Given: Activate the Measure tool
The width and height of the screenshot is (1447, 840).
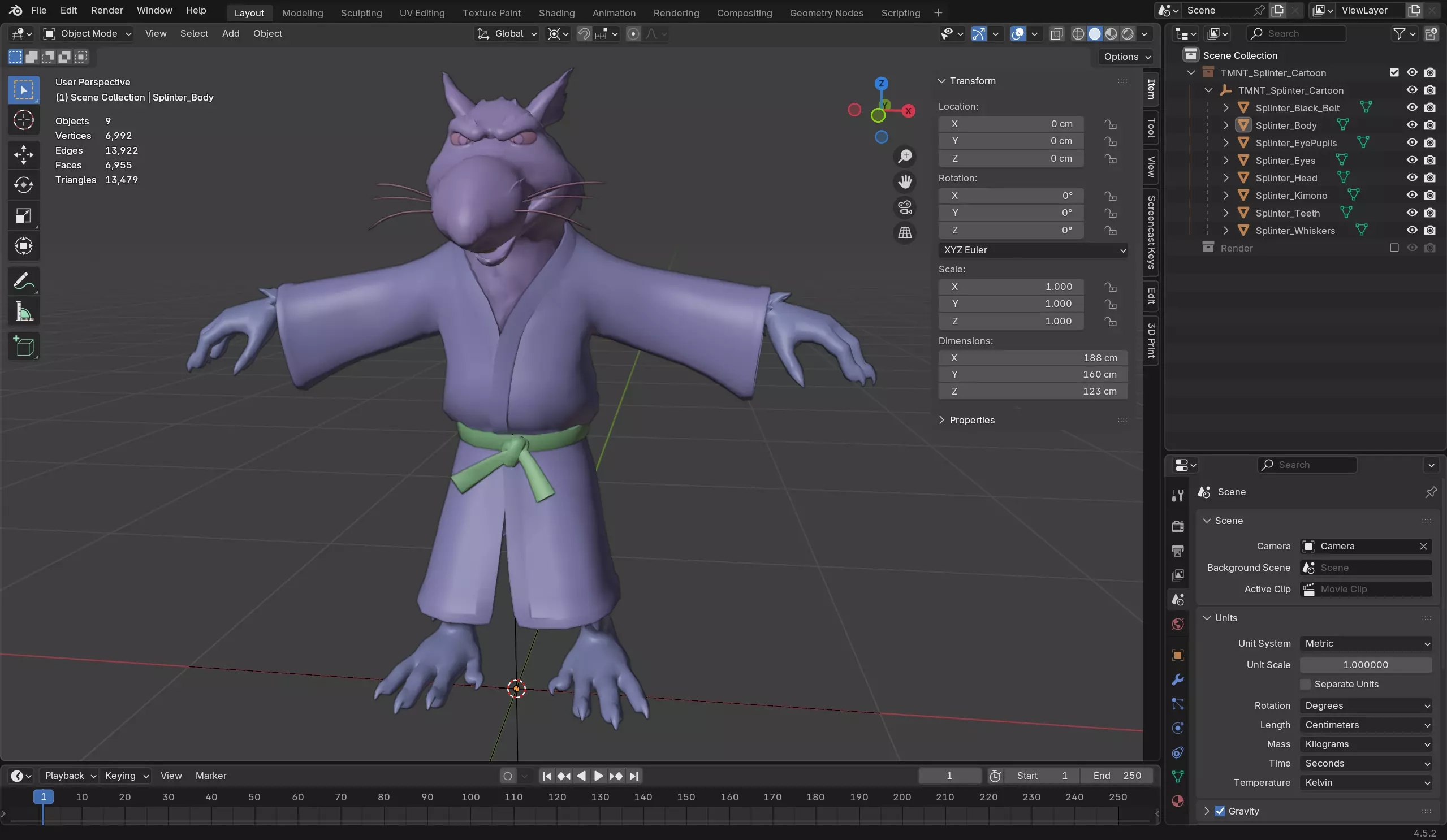Looking at the screenshot, I should pyautogui.click(x=24, y=312).
